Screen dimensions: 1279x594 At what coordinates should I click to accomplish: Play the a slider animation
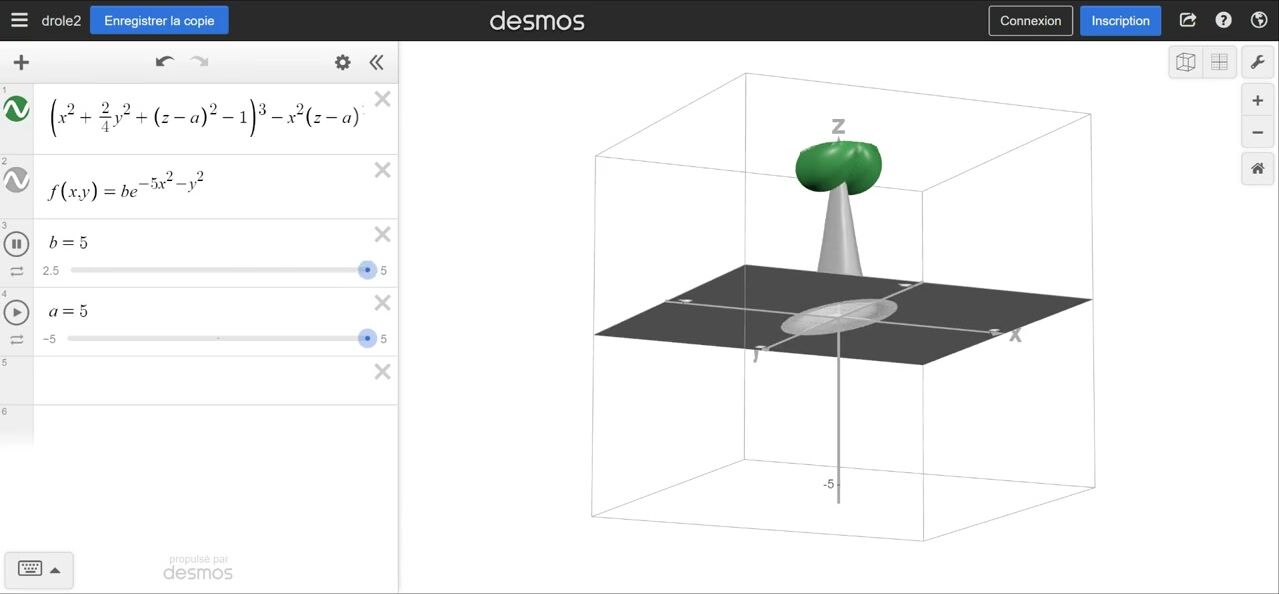(16, 312)
